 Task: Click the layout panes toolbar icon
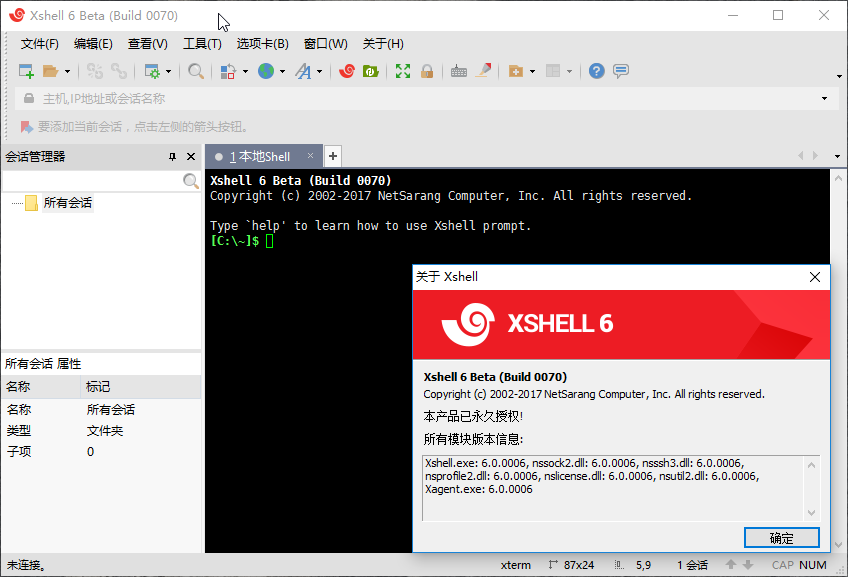(553, 71)
